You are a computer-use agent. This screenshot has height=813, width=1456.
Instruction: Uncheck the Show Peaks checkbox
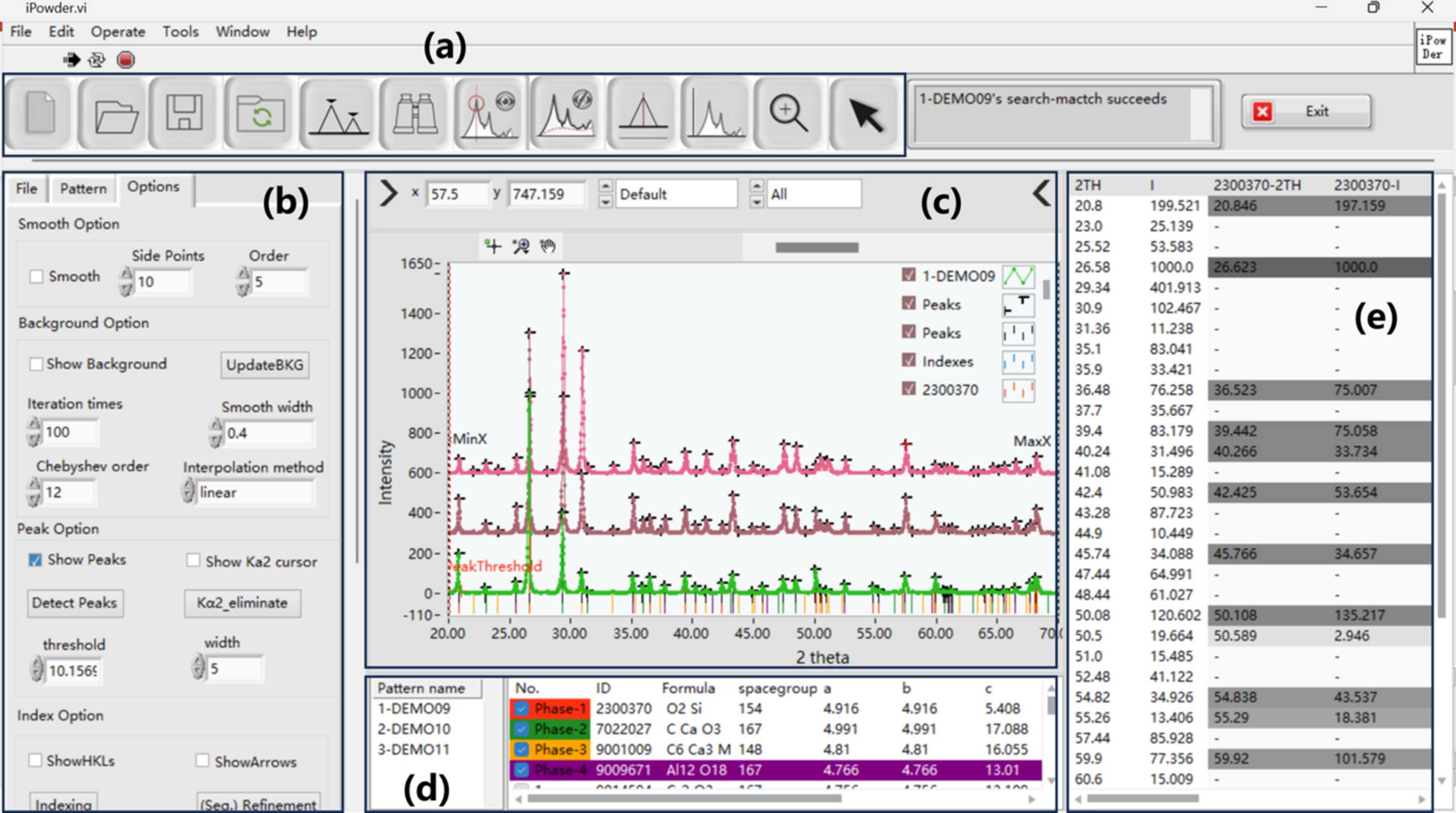coord(35,560)
